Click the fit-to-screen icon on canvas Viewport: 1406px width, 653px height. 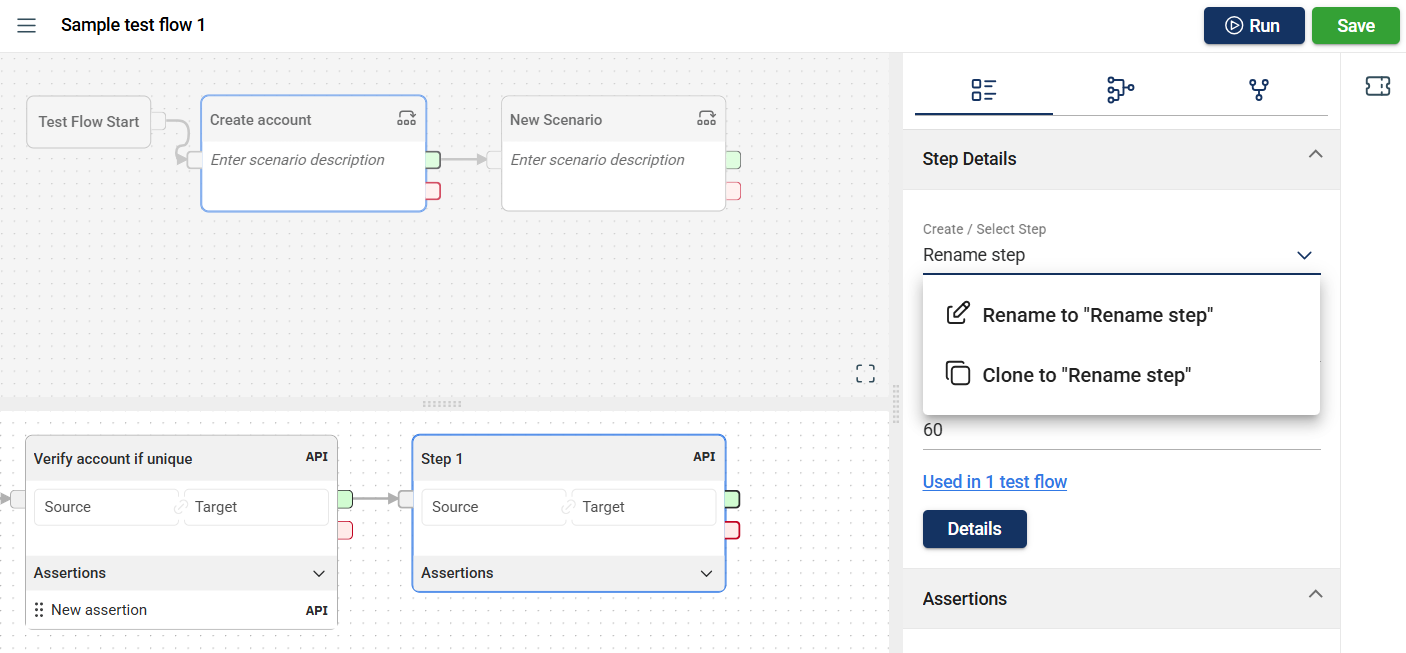[x=865, y=374]
